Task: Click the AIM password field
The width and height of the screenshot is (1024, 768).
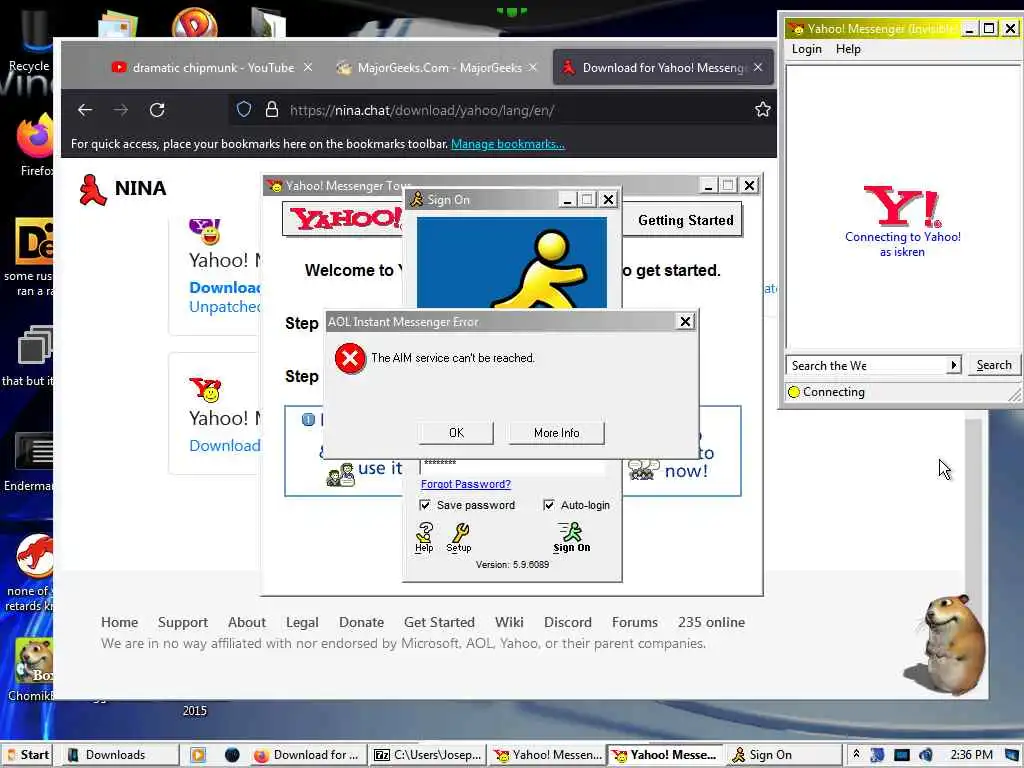Action: coord(513,464)
